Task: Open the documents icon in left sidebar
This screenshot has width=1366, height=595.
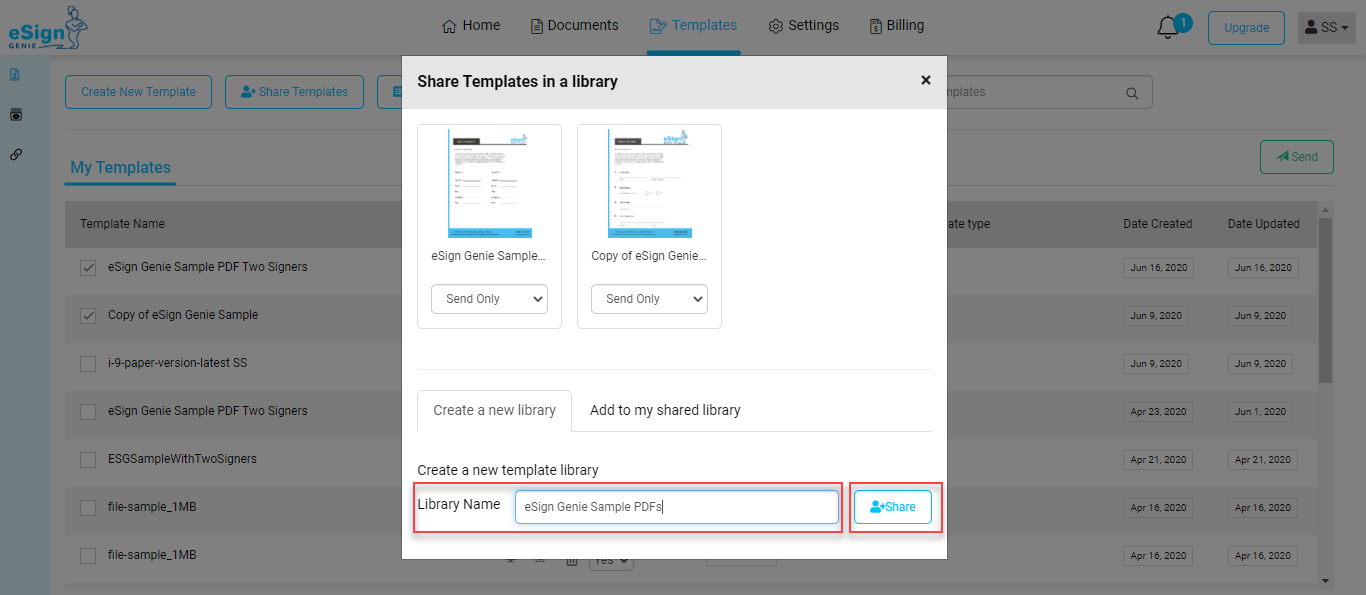Action: [15, 75]
